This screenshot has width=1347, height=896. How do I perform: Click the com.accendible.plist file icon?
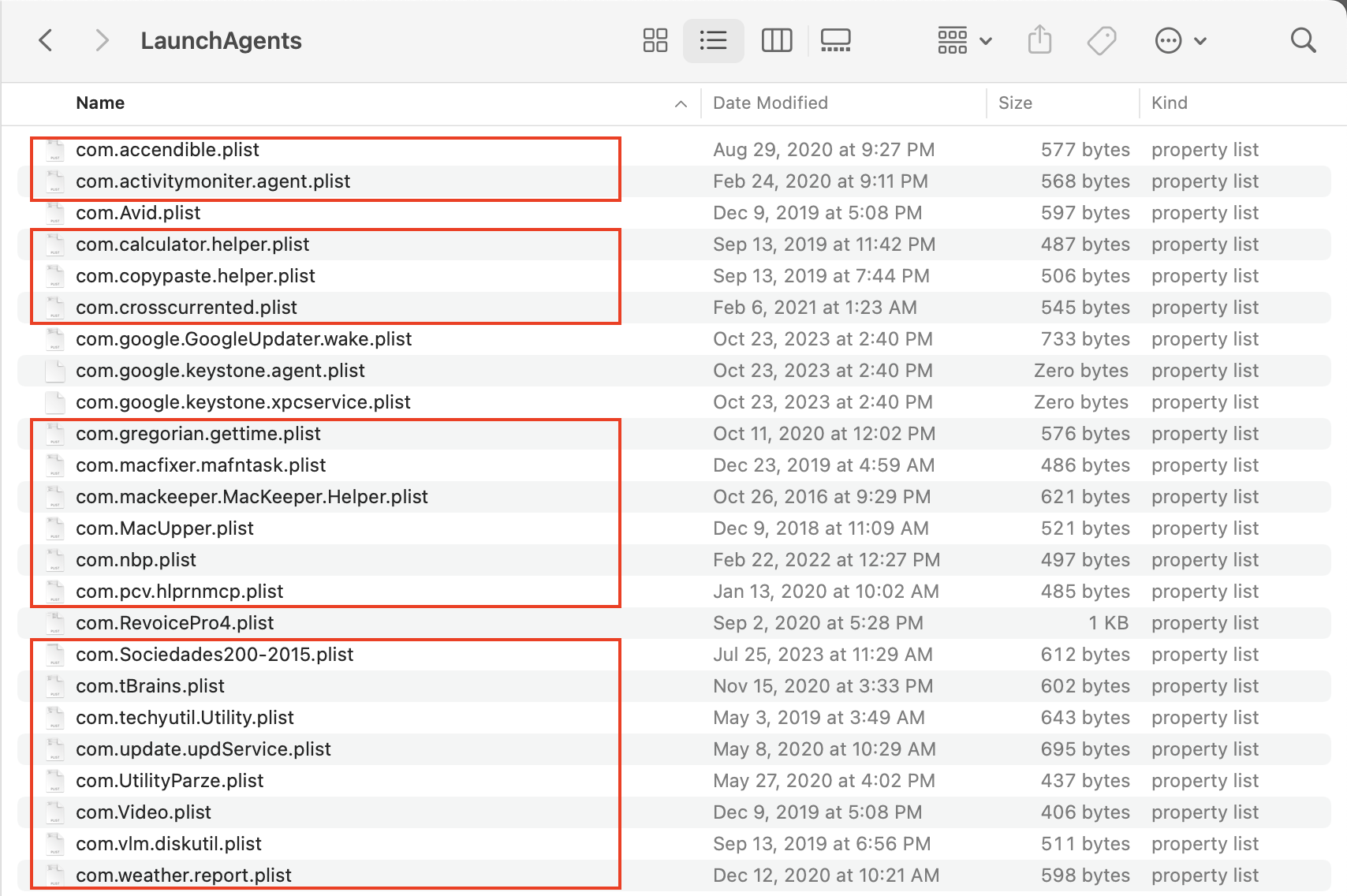pos(55,150)
